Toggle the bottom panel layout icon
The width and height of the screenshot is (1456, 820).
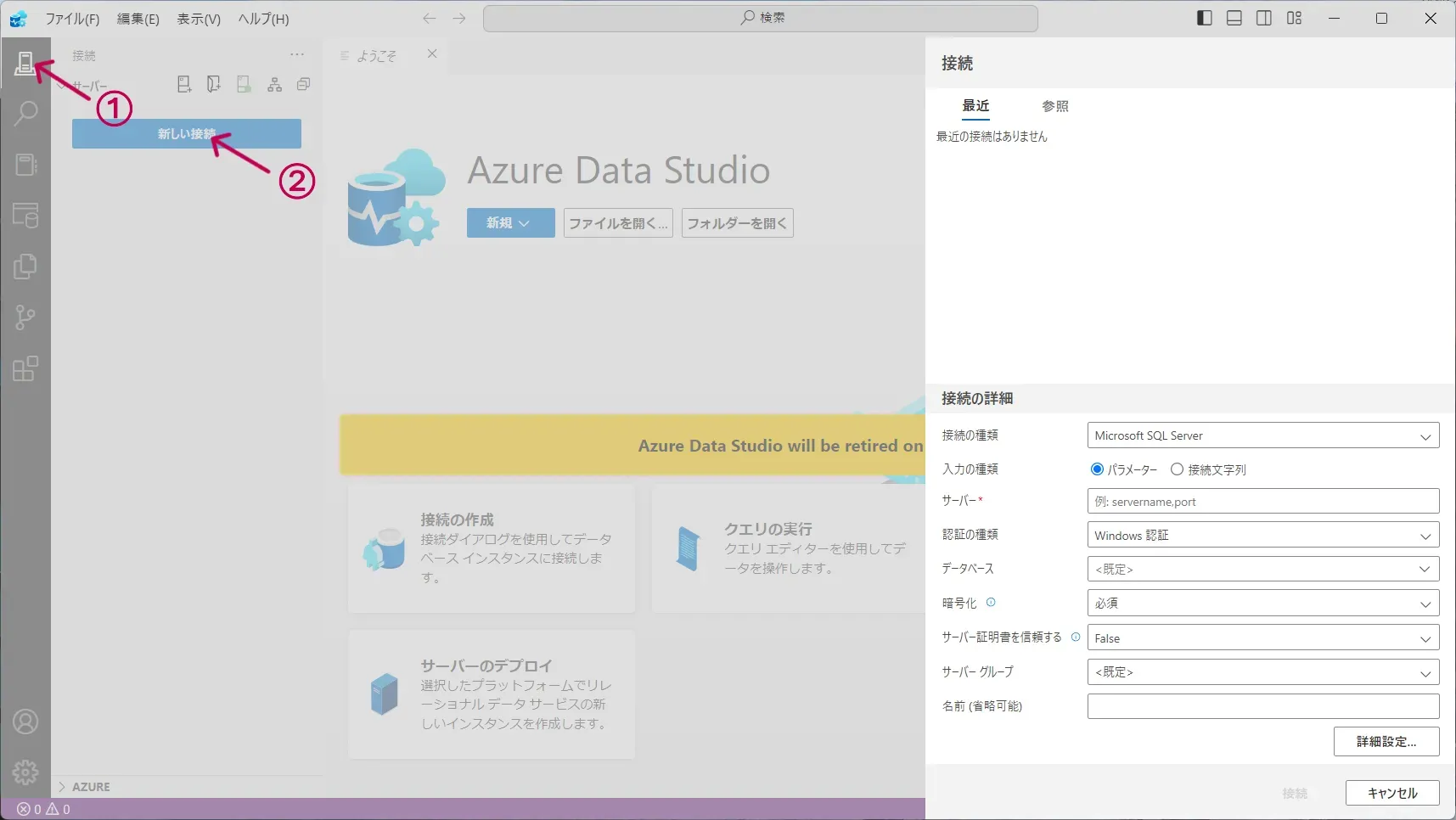pyautogui.click(x=1234, y=18)
